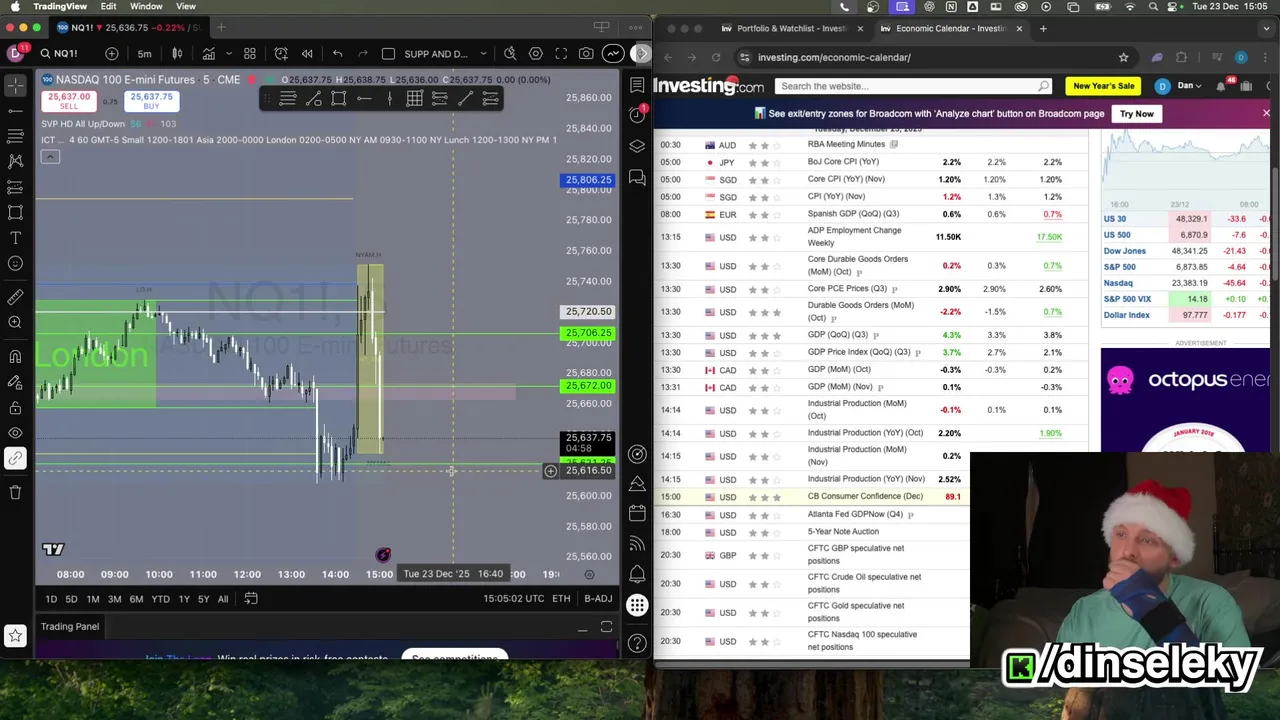
Task: Select the trend line tool in floating toolbar
Action: [465, 98]
